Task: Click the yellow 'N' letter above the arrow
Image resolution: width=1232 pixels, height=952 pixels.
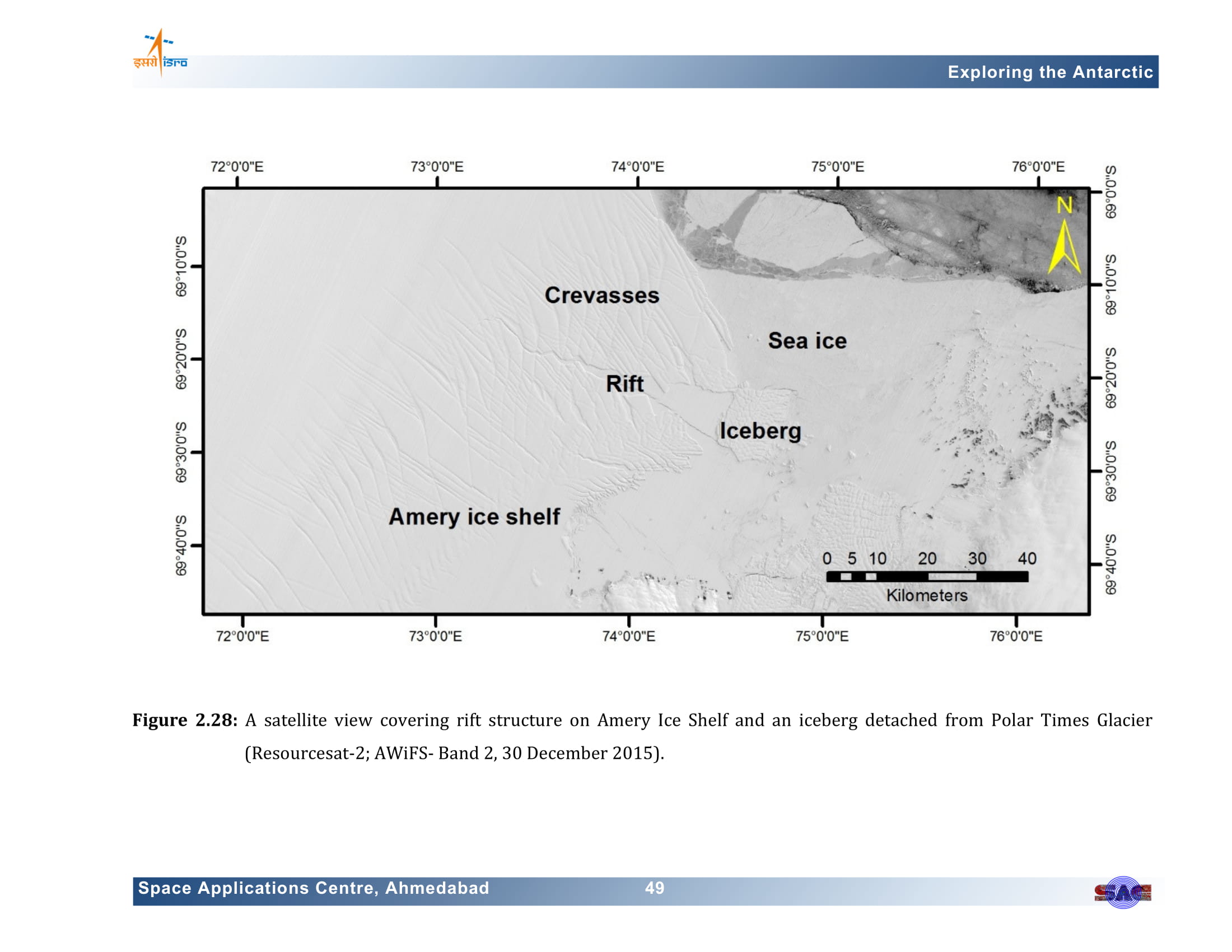Action: (x=1065, y=206)
